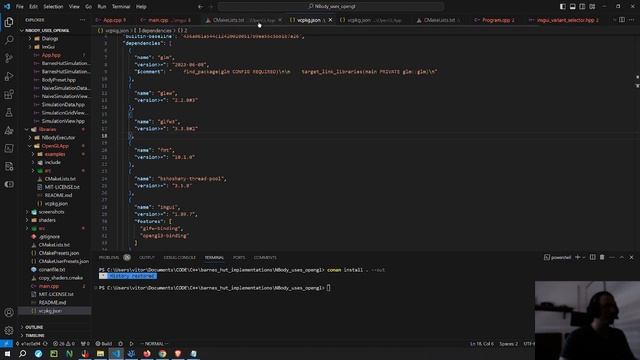The height and width of the screenshot is (360, 640).
Task: Open editor more actions ellipsis
Action: pyautogui.click(x=632, y=20)
